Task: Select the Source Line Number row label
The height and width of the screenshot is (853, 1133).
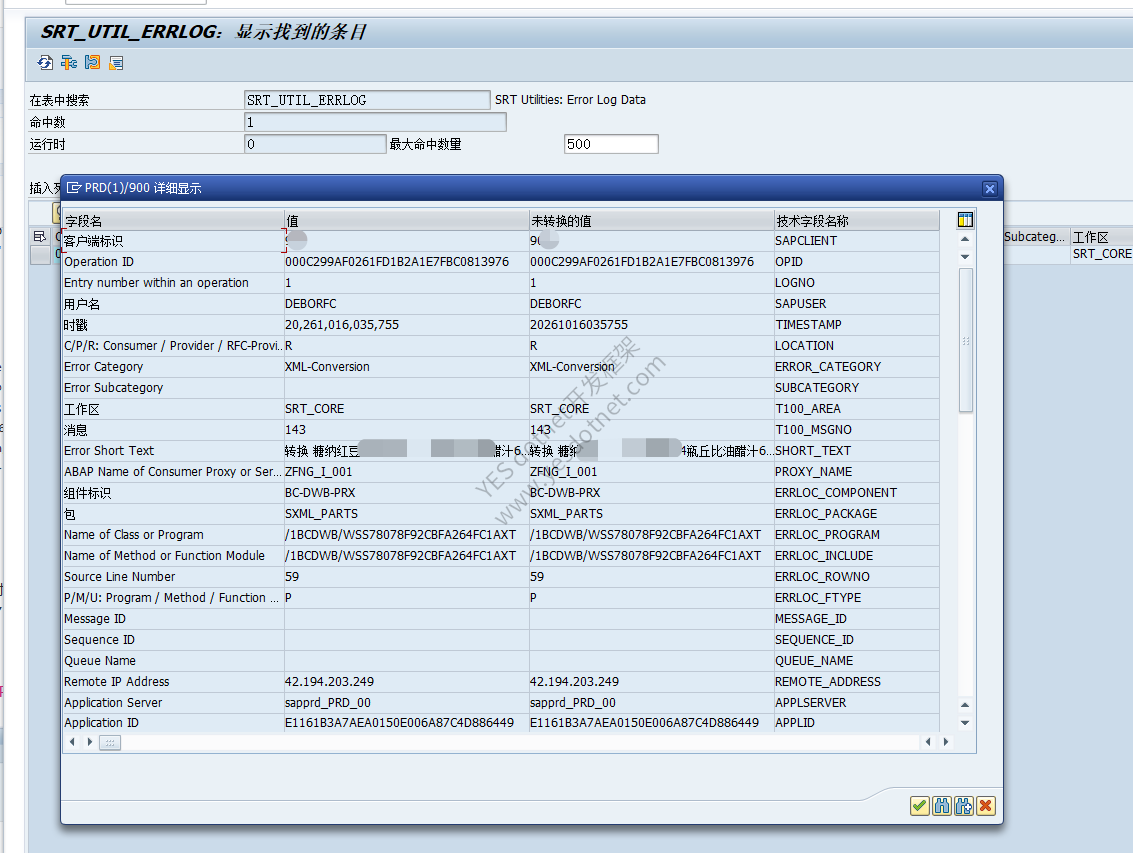Action: [x=119, y=576]
